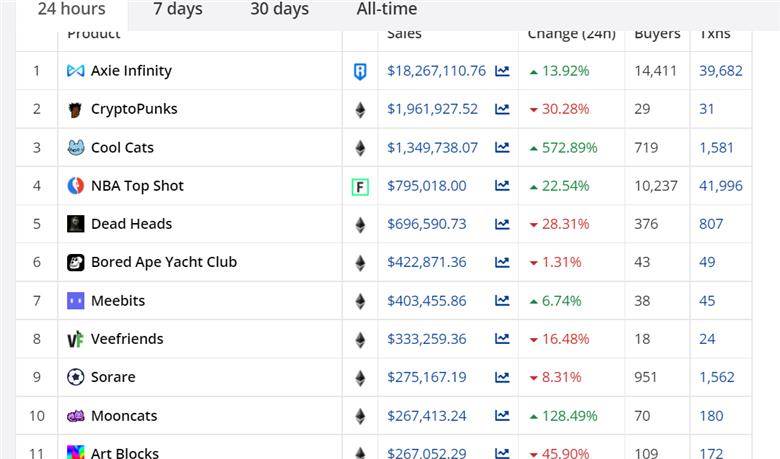Click the $696,590.73 sales figure
Image resolution: width=780 pixels, height=459 pixels.
[427, 224]
